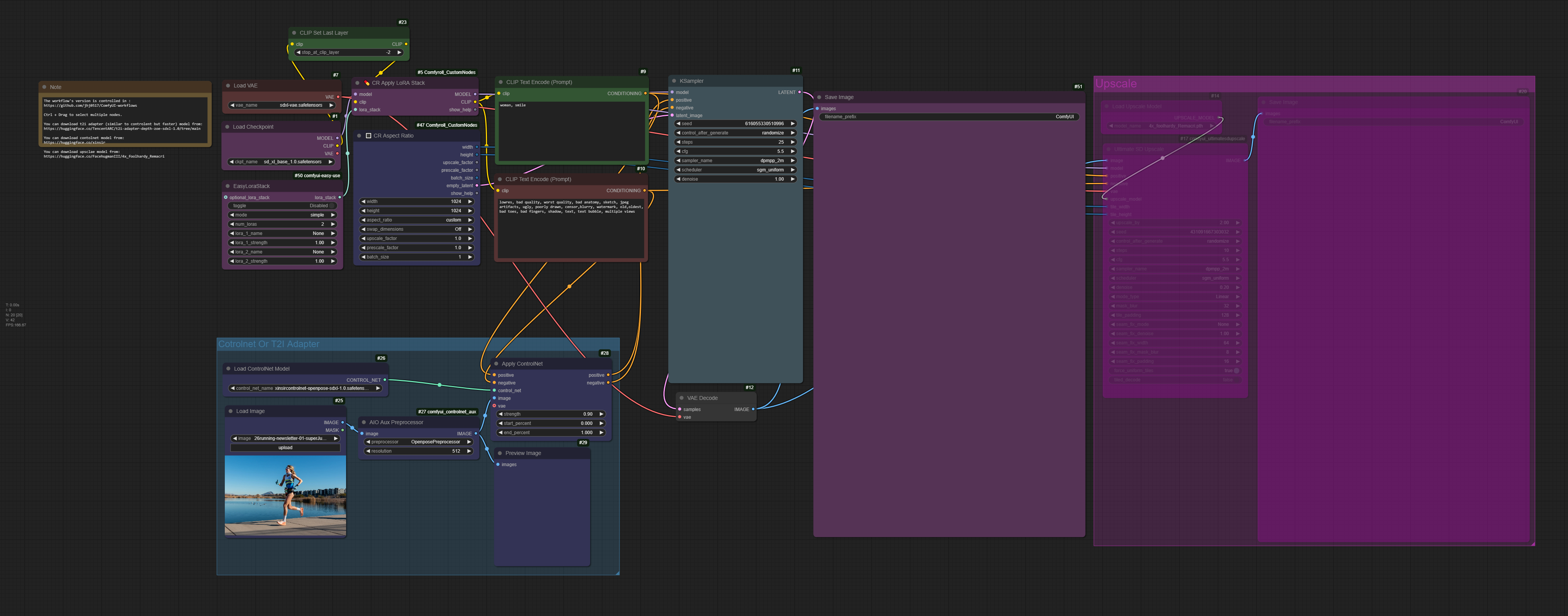Increase steps with KSampler right arrow
Image resolution: width=1568 pixels, height=616 pixels.
tap(792, 142)
